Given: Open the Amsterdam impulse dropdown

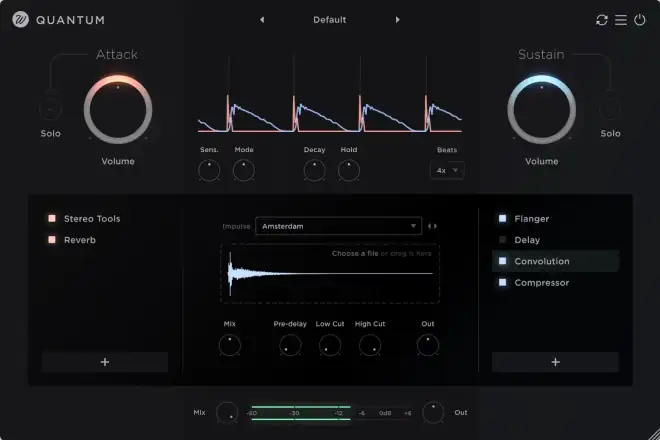Looking at the screenshot, I should [x=338, y=226].
